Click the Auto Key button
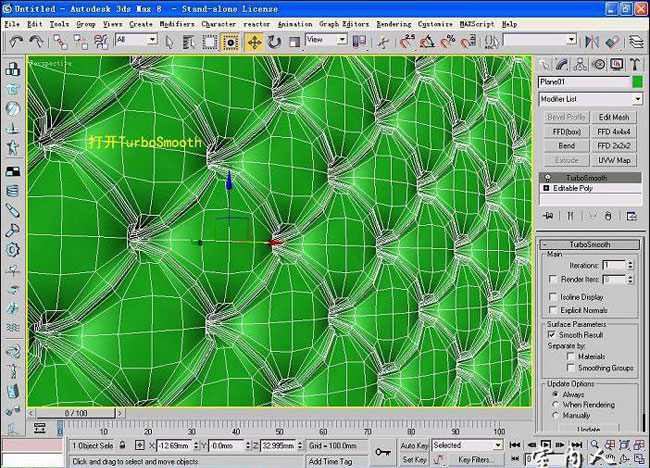This screenshot has height=468, width=650. (414, 446)
